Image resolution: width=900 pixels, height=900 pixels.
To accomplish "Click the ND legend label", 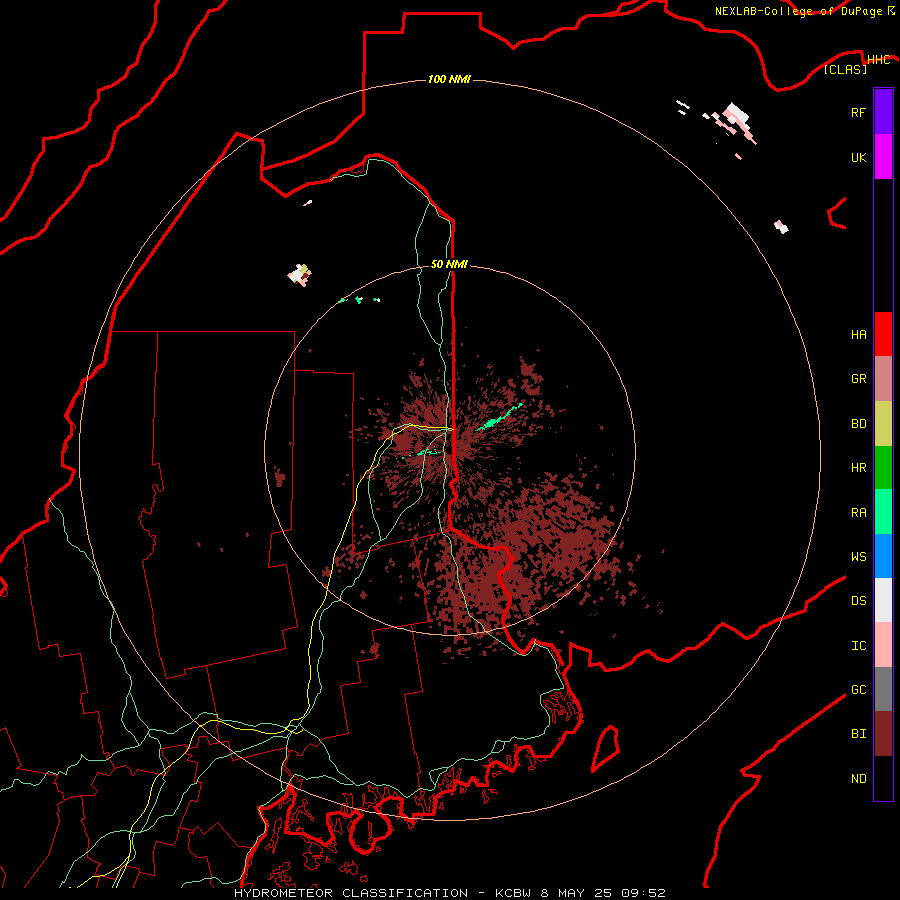I will pos(858,779).
